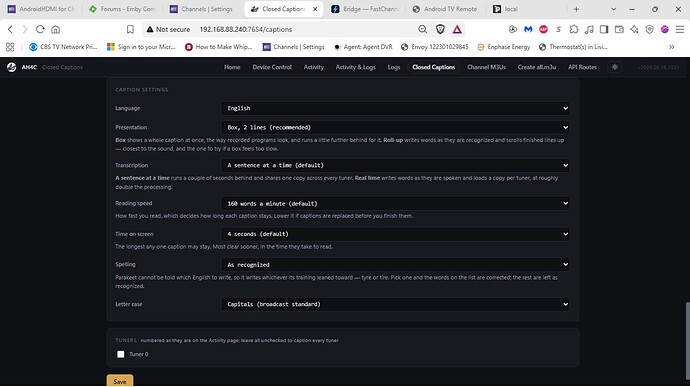Open the Sign in to your Micr... bookmark
This screenshot has width=690, height=387.
point(141,47)
